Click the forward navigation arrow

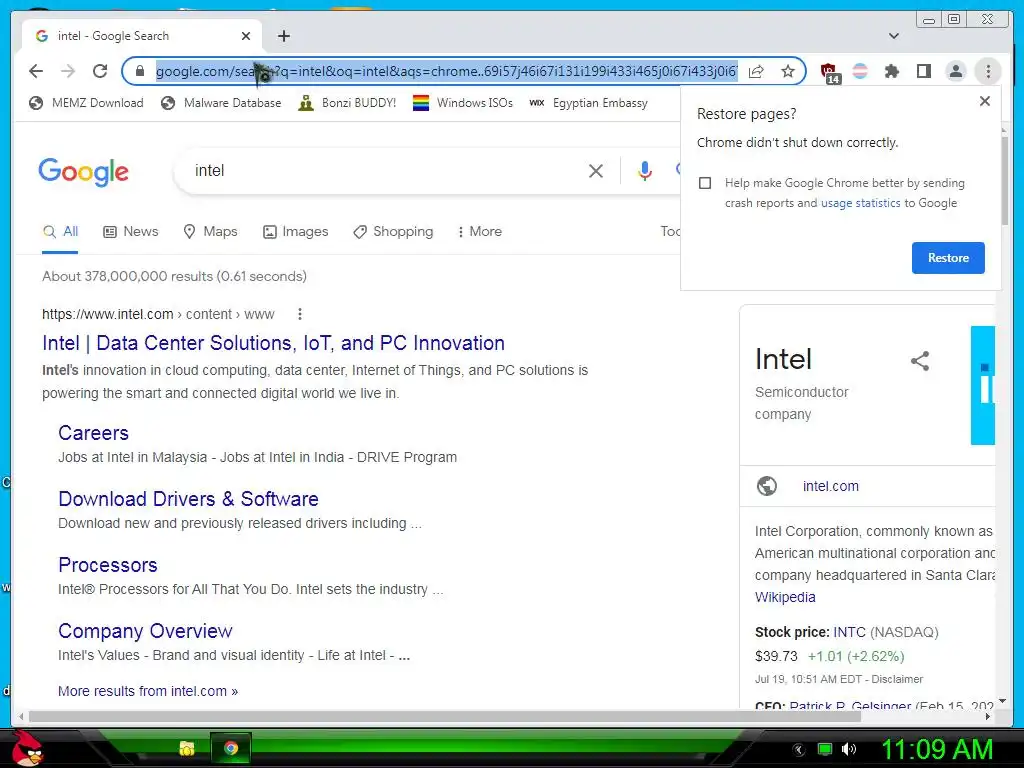(x=68, y=71)
